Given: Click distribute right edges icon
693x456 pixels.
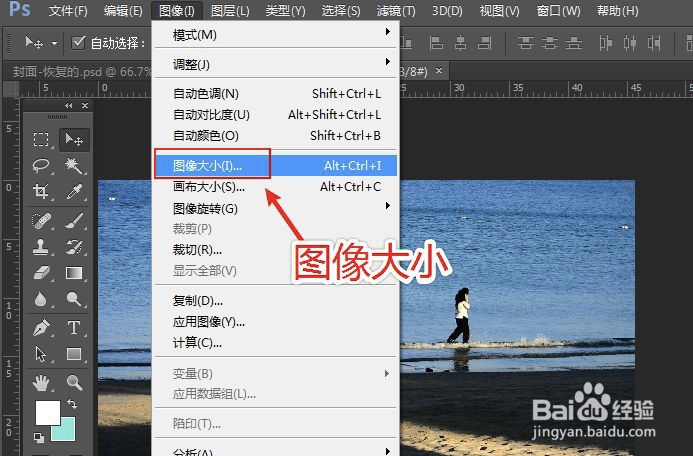Looking at the screenshot, I should pyautogui.click(x=654, y=43).
